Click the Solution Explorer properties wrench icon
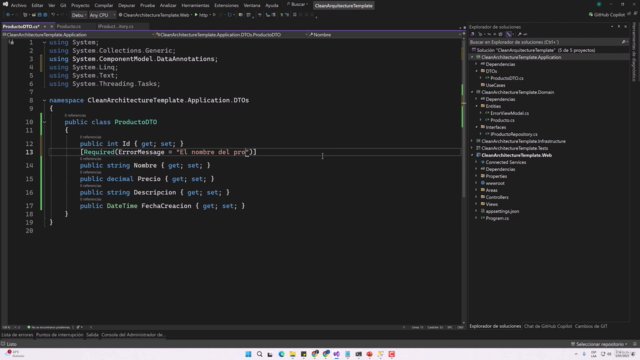Viewport: 640px width, 360px height. 520,34
